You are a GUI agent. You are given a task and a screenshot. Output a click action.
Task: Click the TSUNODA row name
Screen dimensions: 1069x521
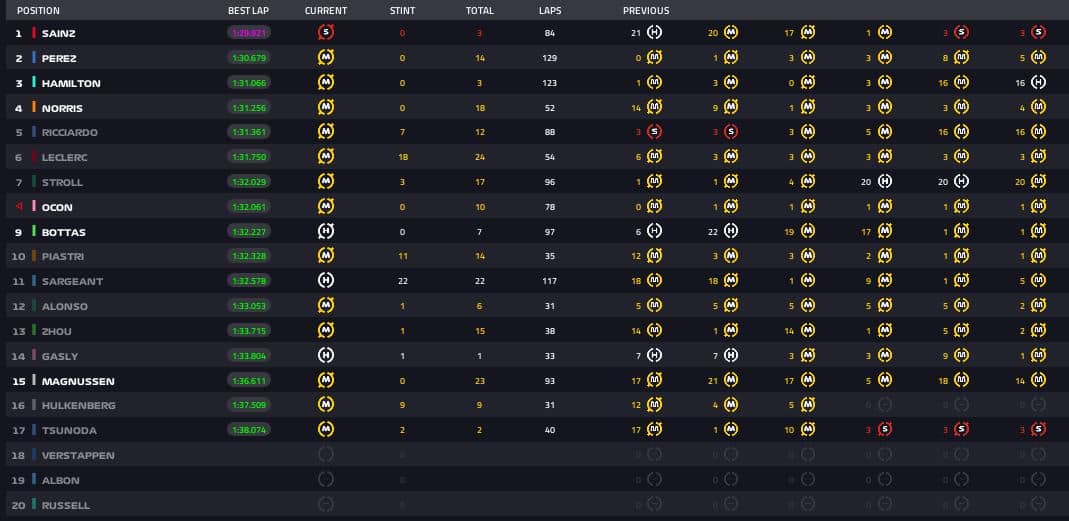pos(69,430)
